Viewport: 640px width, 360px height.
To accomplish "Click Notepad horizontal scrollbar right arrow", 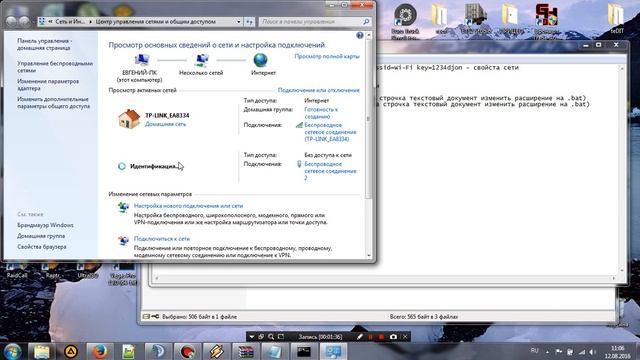I will point(613,278).
